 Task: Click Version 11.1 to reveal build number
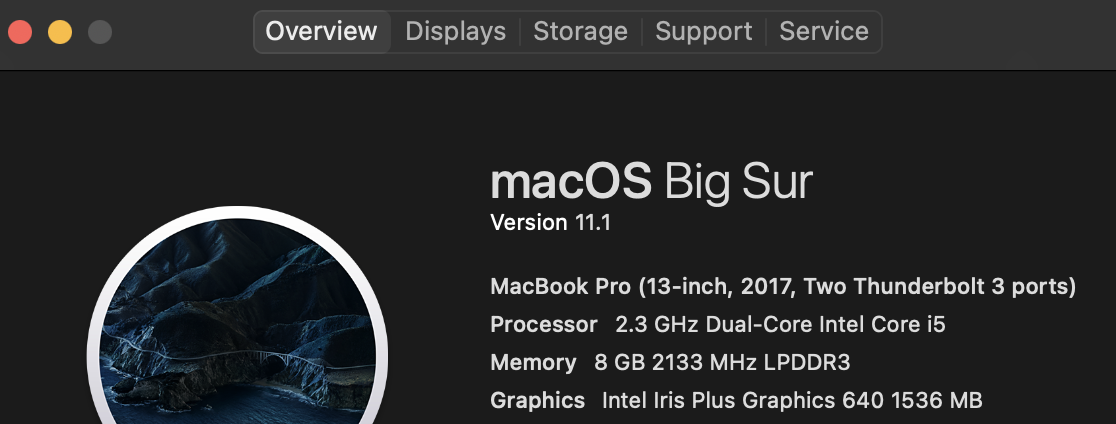point(550,223)
